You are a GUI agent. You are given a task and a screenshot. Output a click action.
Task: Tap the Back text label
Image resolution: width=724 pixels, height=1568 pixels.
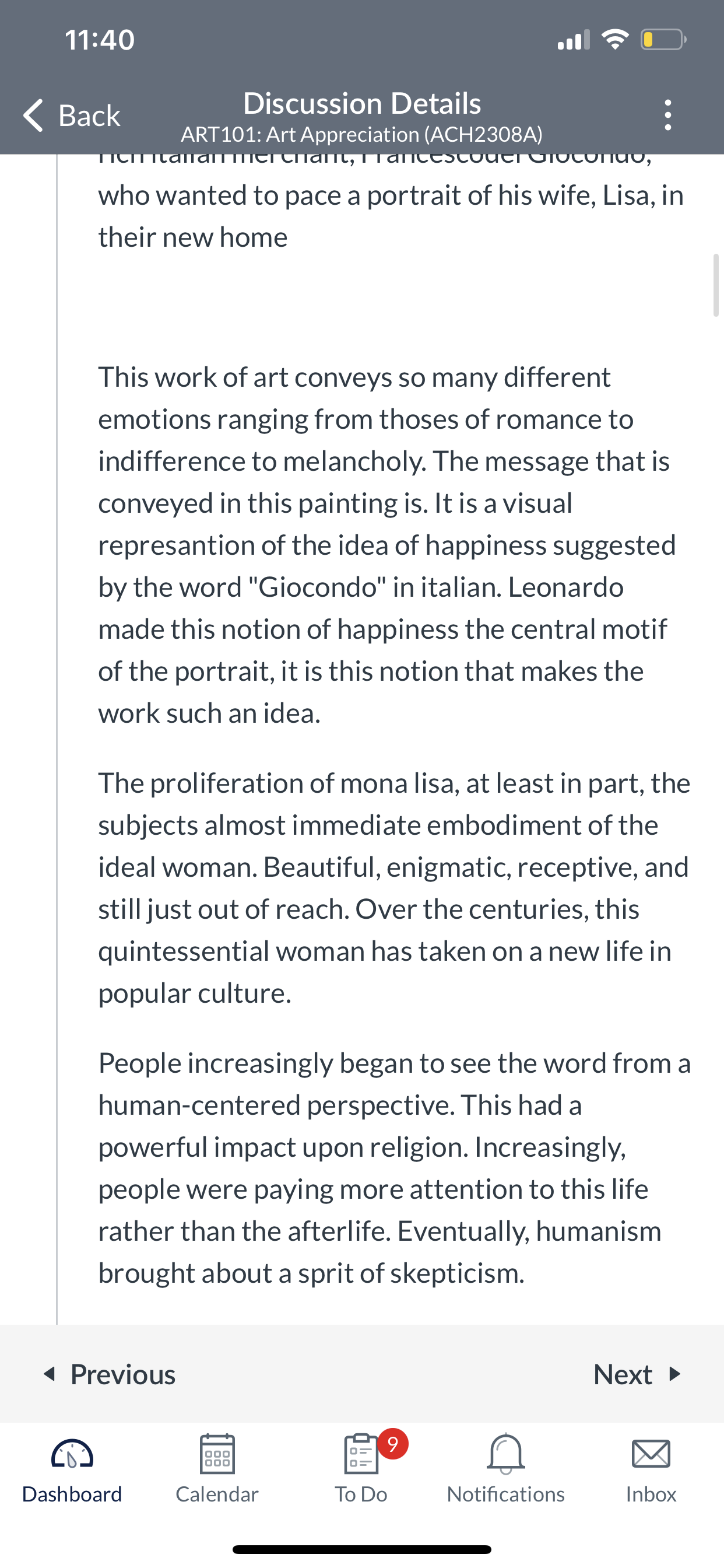89,116
